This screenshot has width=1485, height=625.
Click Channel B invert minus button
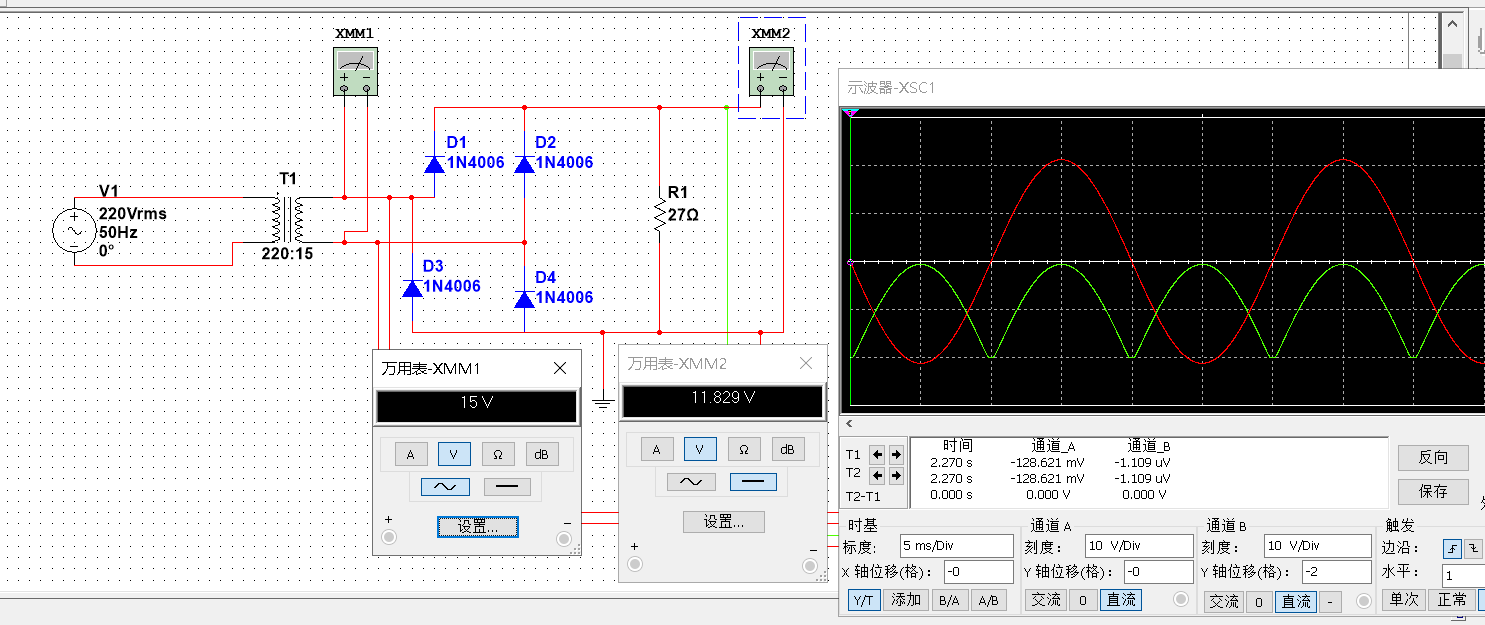pos(1330,601)
